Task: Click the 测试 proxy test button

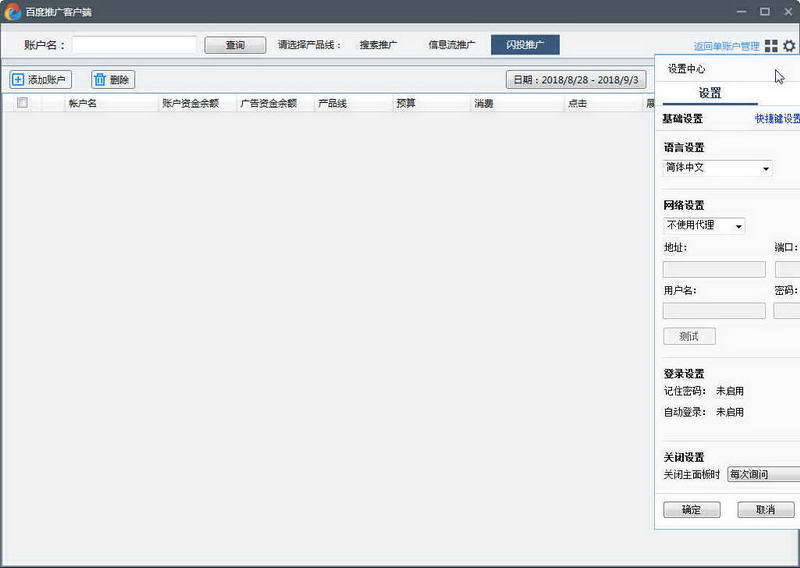Action: click(689, 336)
